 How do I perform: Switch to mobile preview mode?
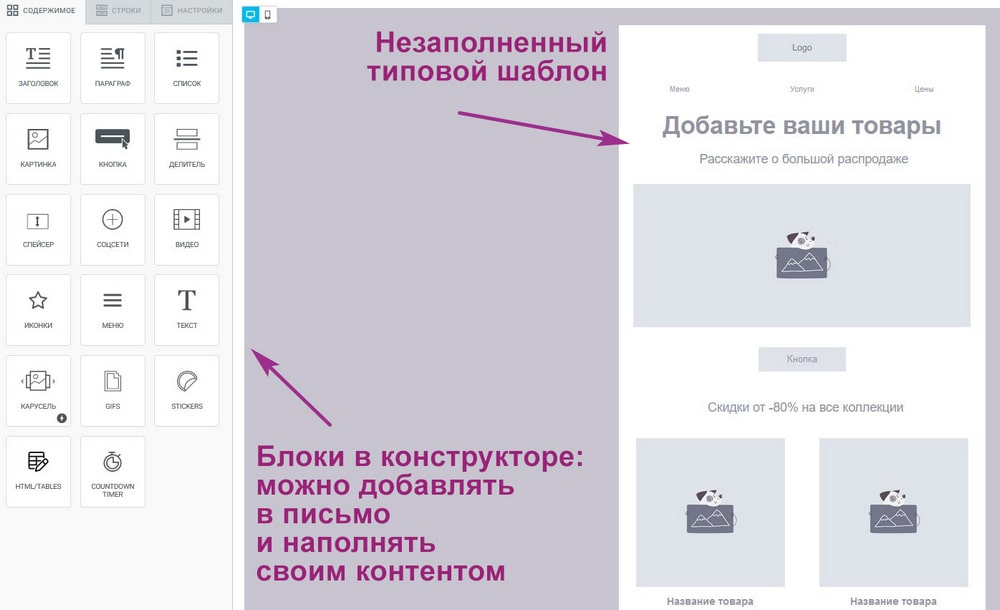point(268,15)
